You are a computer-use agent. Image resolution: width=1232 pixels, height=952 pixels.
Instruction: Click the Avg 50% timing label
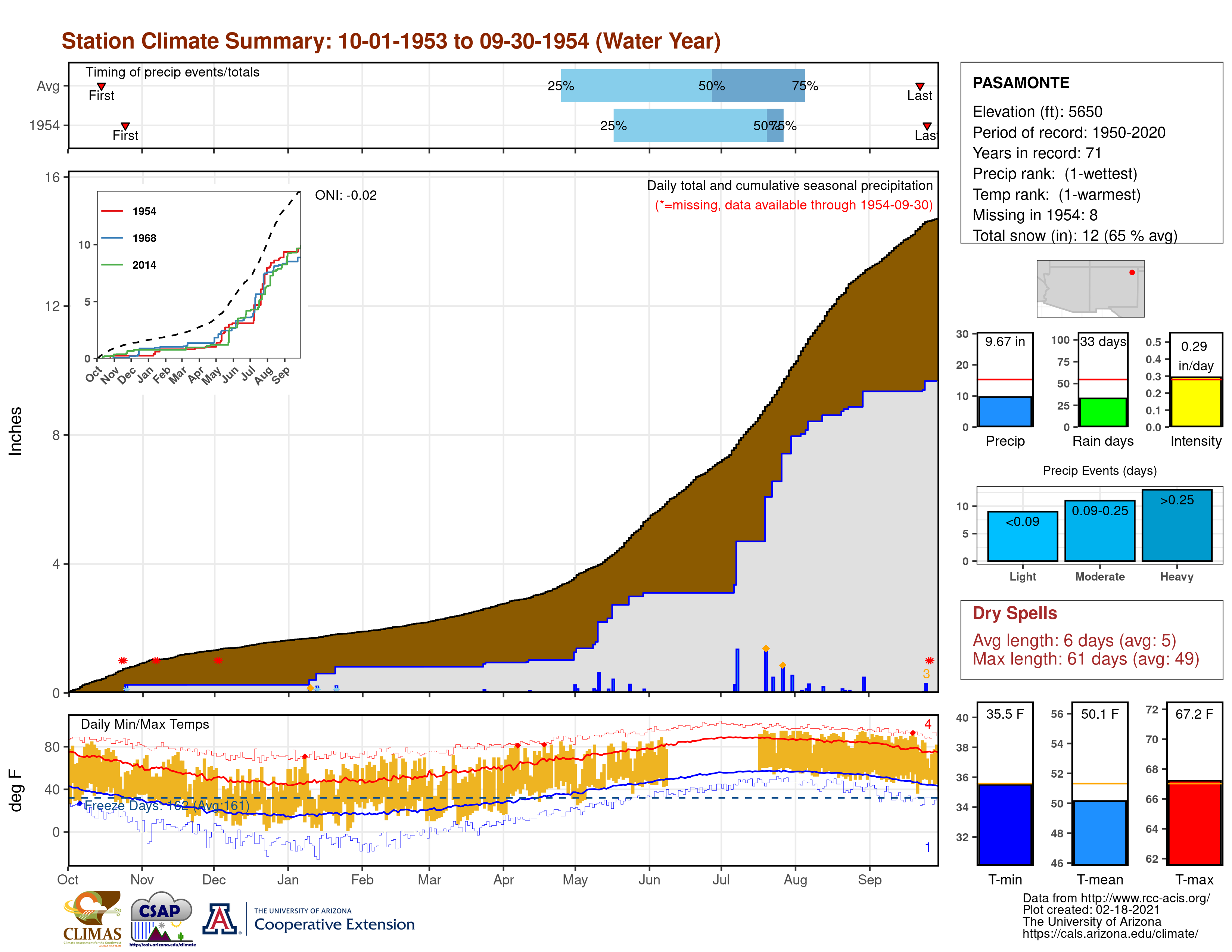(711, 86)
